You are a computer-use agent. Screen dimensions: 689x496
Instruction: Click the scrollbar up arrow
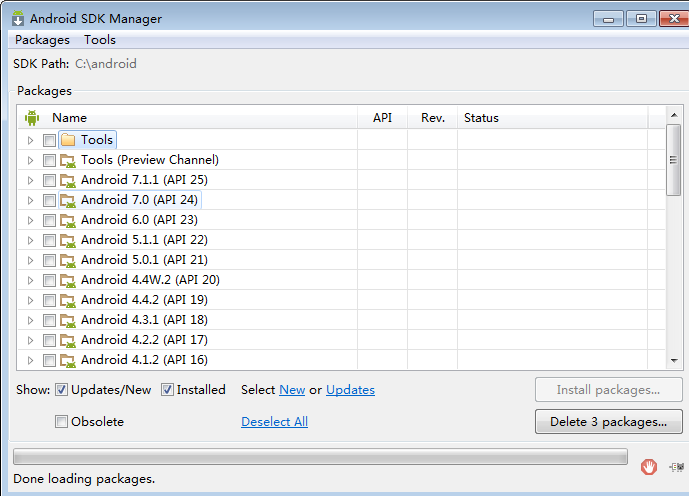tap(674, 115)
